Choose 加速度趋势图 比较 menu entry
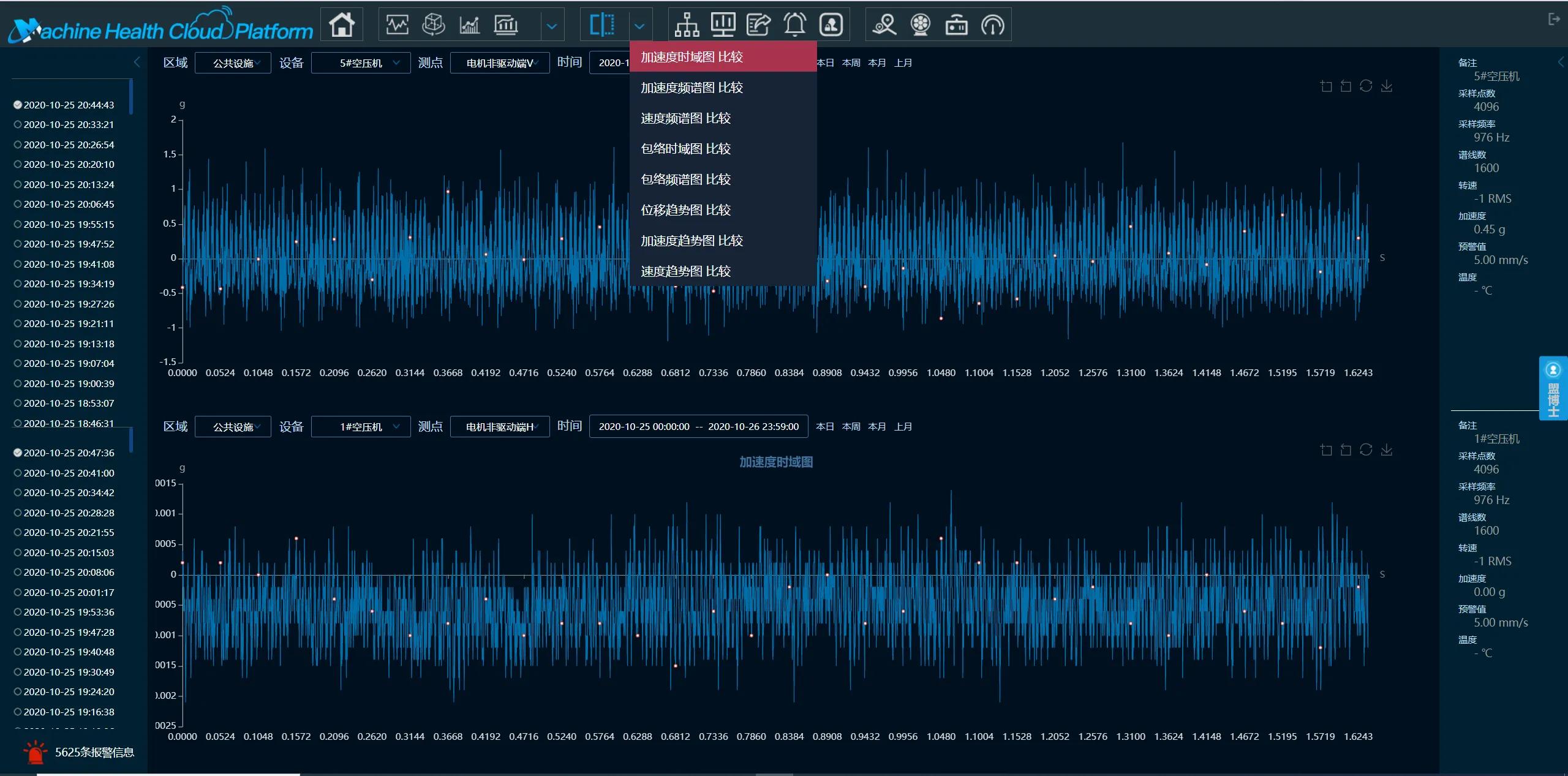Screen dimensions: 1568x776 723,241
